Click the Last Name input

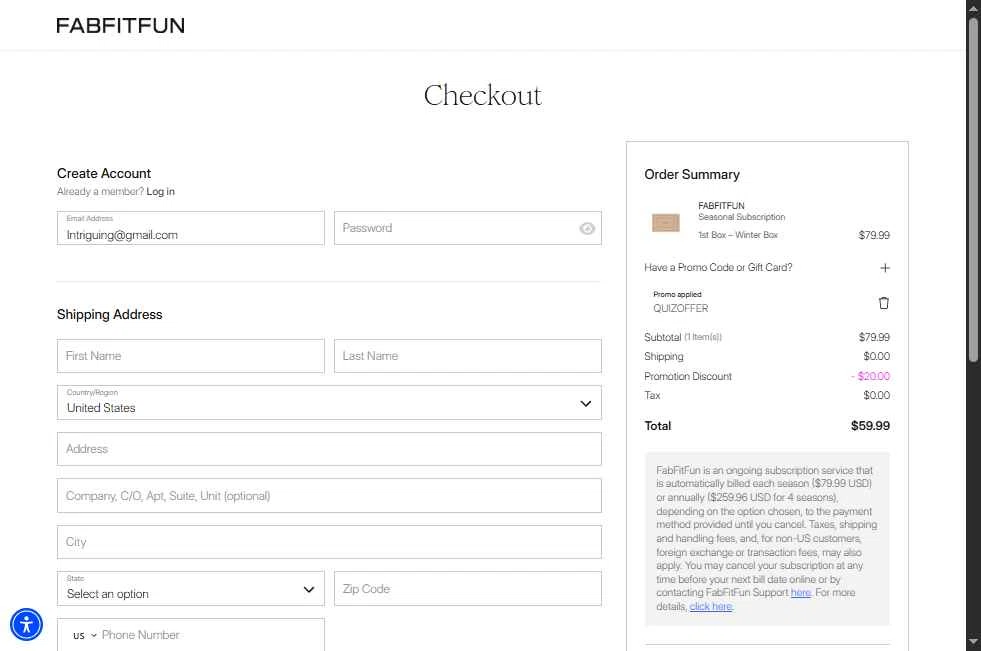pos(467,356)
